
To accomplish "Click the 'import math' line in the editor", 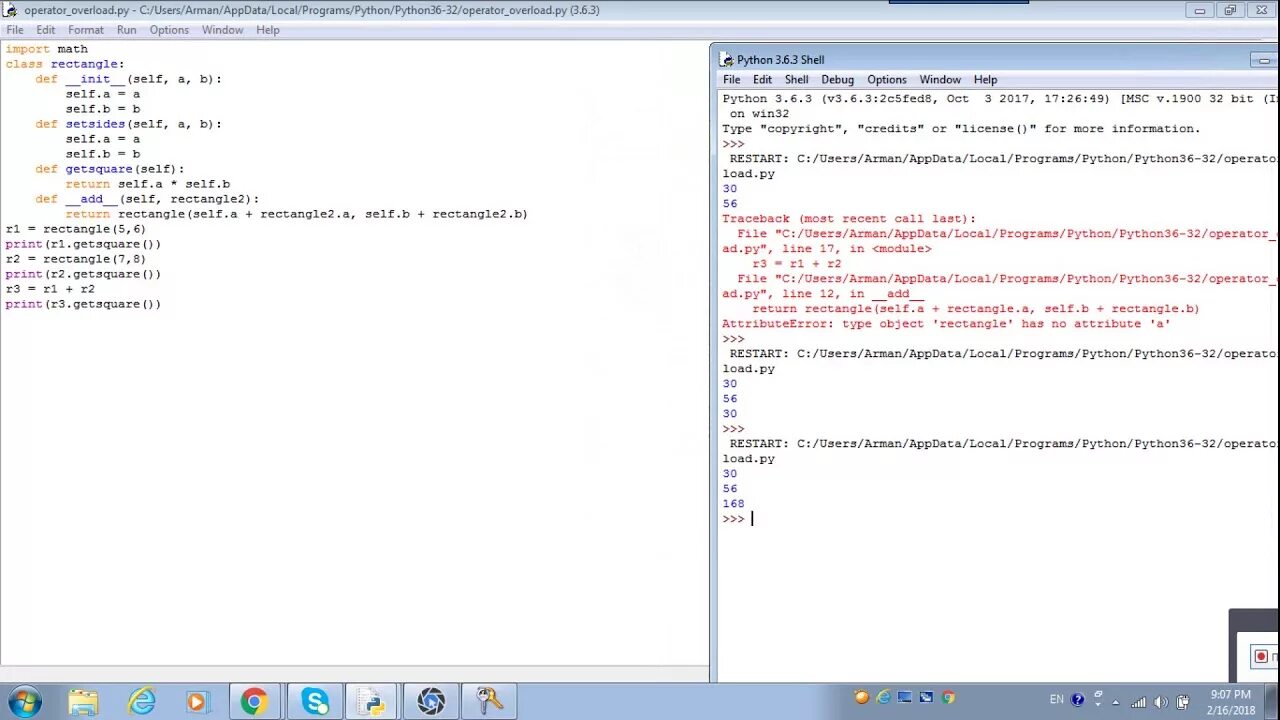I will [x=47, y=49].
